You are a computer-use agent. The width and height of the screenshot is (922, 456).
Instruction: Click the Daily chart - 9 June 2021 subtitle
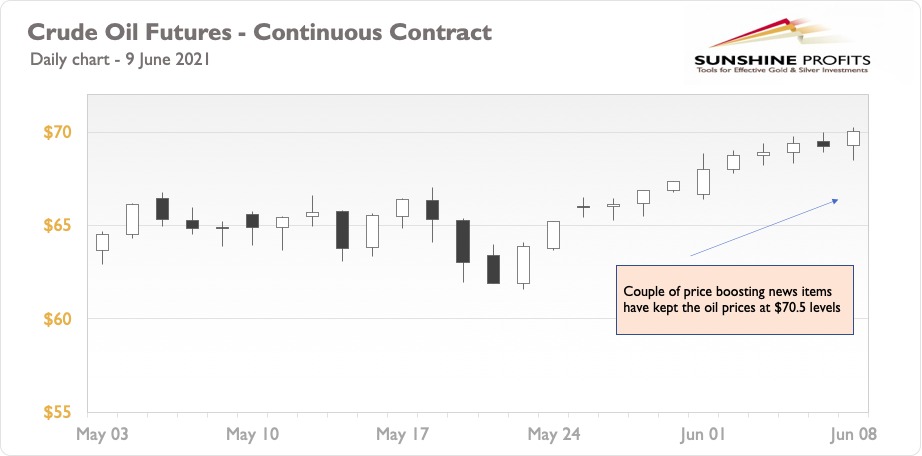tap(119, 59)
